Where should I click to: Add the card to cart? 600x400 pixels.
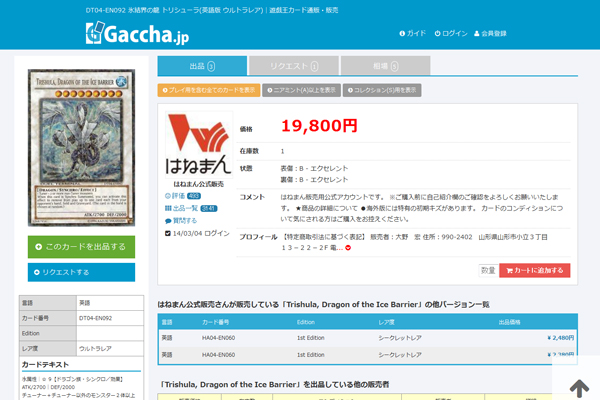[x=534, y=270]
